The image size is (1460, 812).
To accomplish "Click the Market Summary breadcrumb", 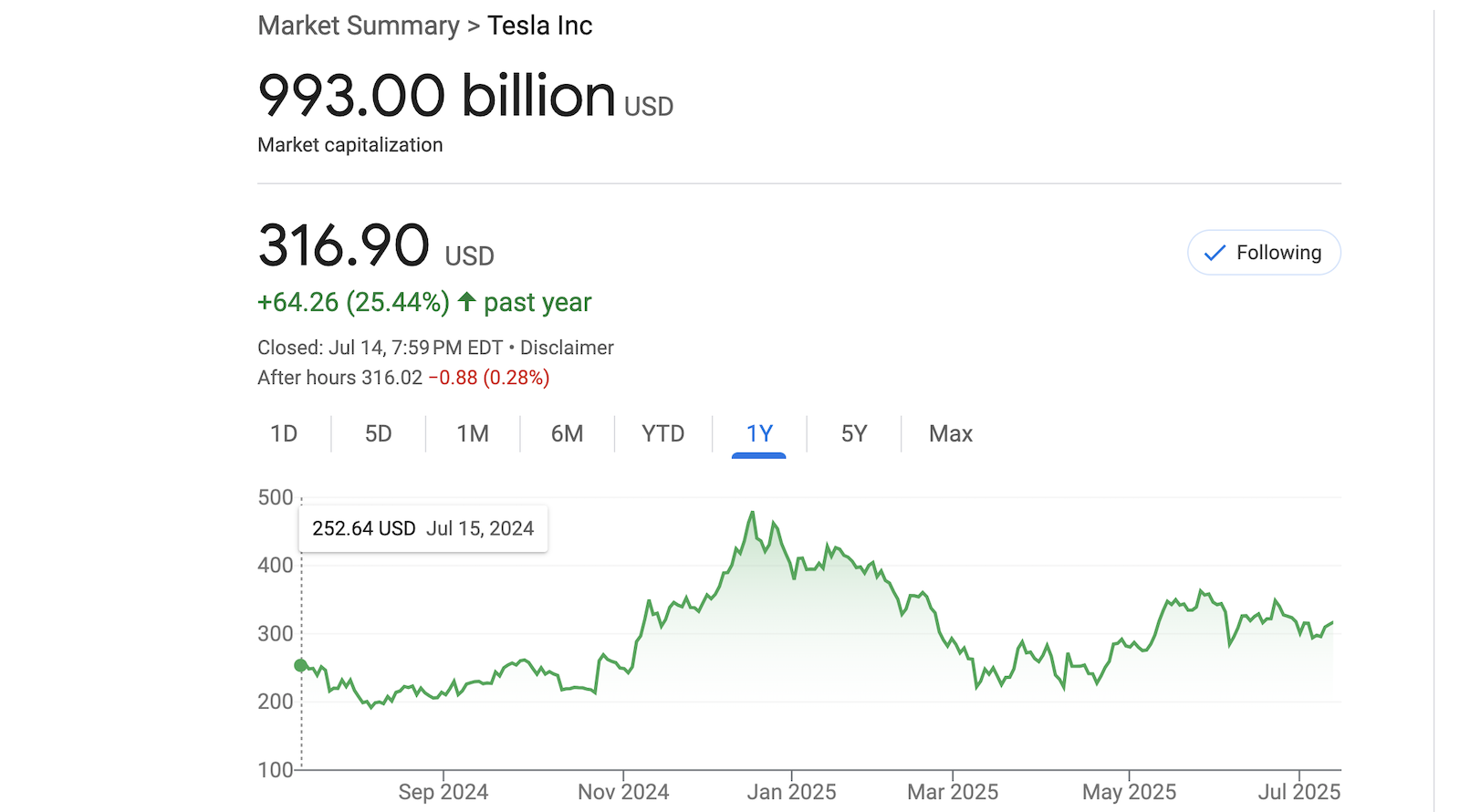I will pyautogui.click(x=359, y=26).
